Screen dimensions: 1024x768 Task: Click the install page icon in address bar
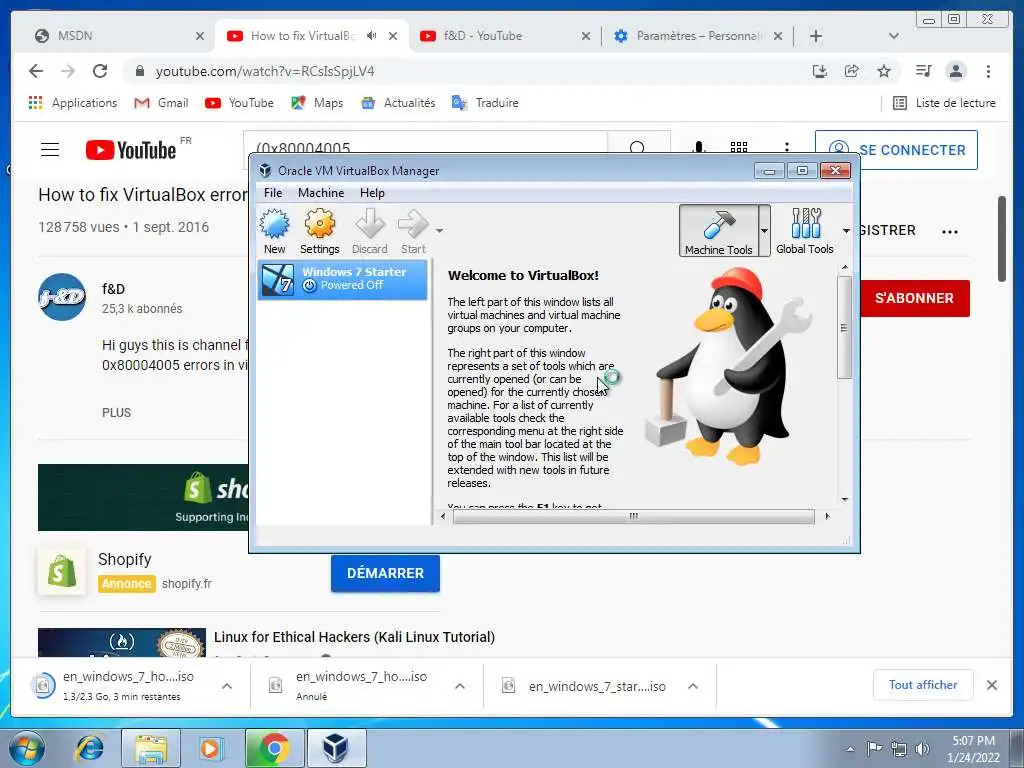(820, 71)
